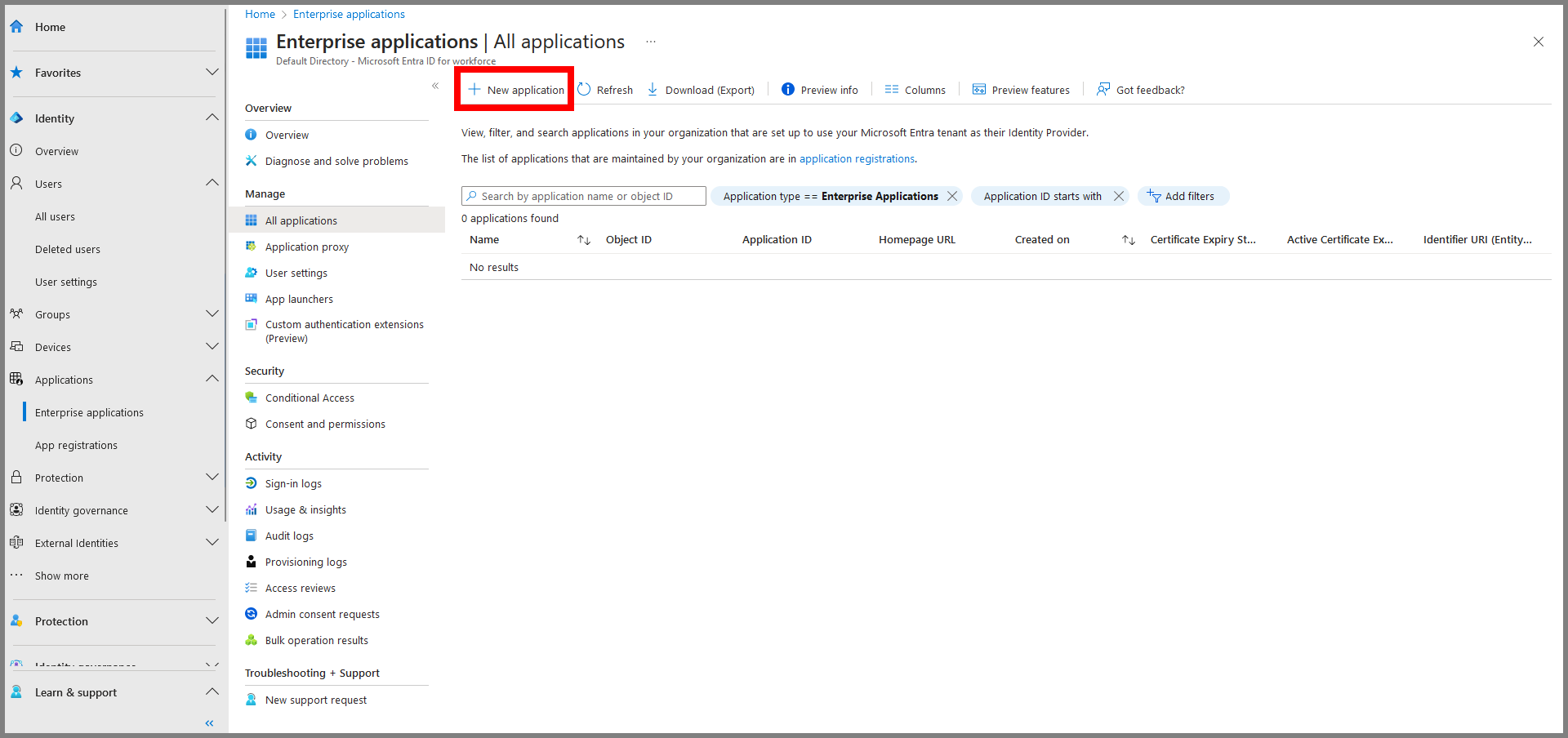The image size is (1568, 738).
Task: Click the Identity governance icon
Action: [16, 510]
